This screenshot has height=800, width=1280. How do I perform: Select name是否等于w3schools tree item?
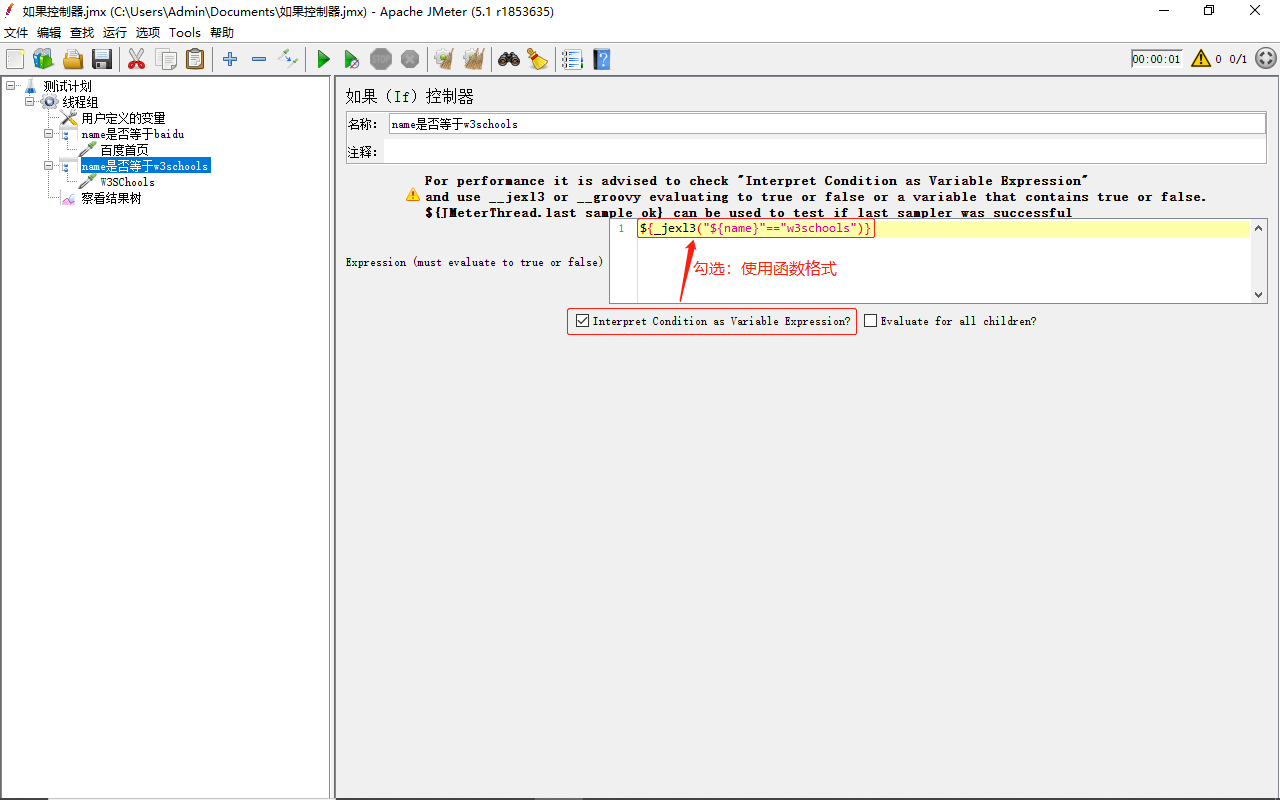point(145,166)
